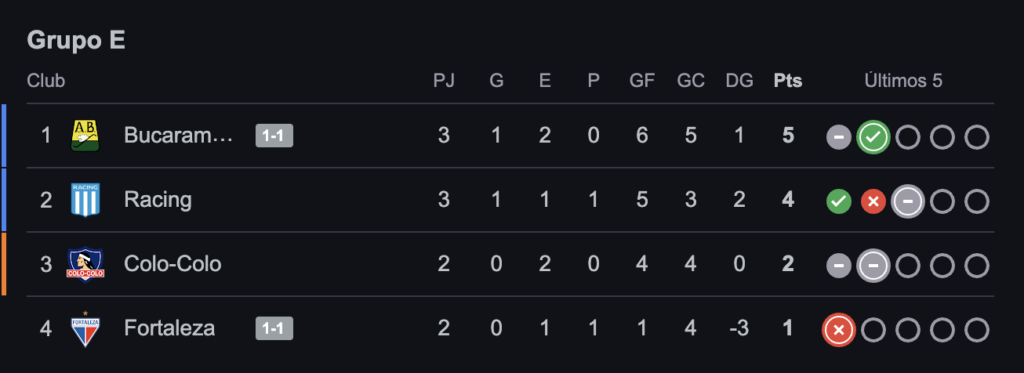
Task: Select Bucaramanga's green win result icon
Action: coord(873,137)
